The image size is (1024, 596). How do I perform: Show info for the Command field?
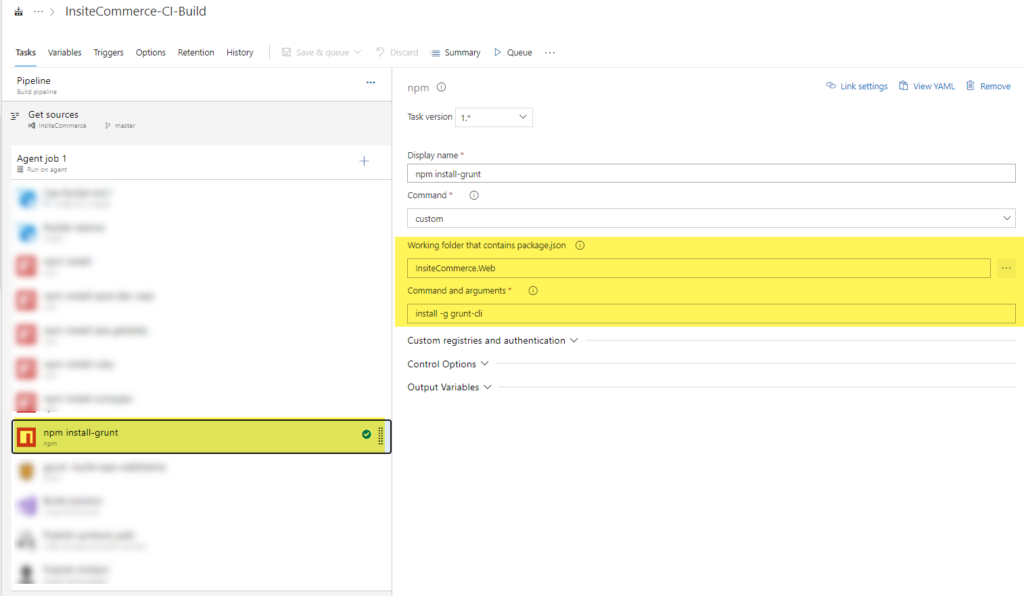(x=474, y=195)
